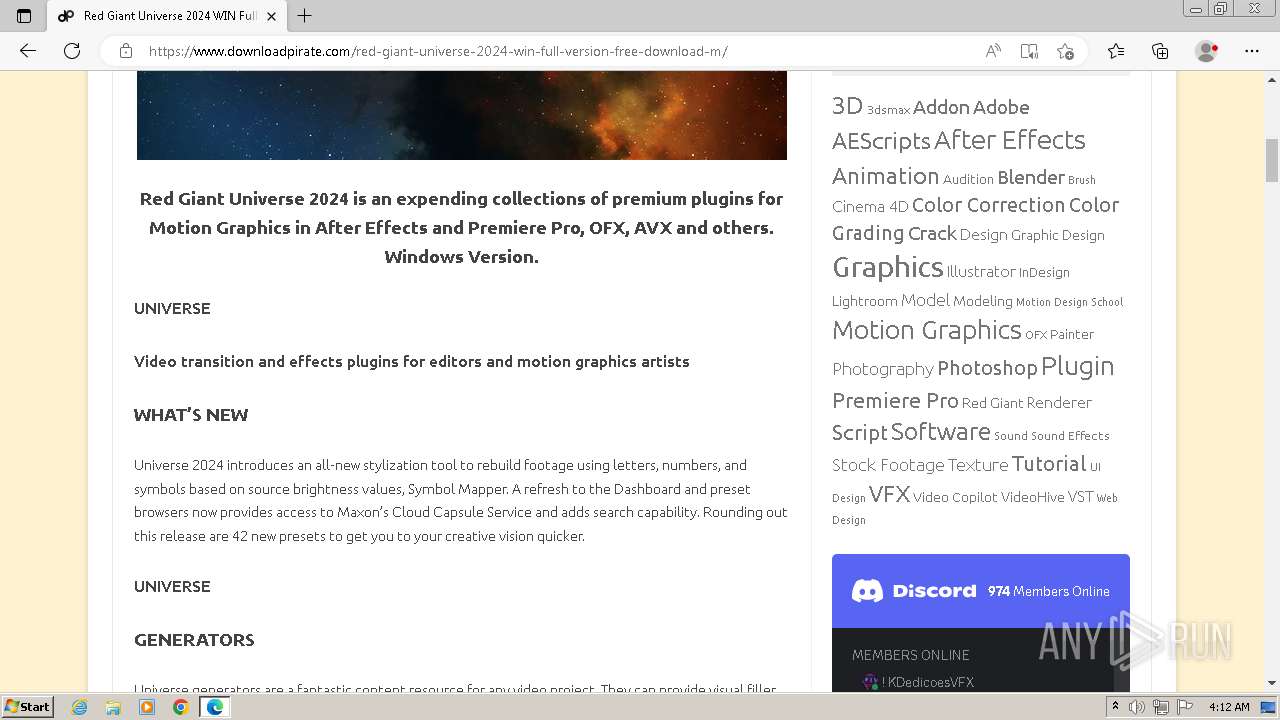Open Collections icon in toolbar
Image resolution: width=1280 pixels, height=720 pixels.
[1160, 51]
